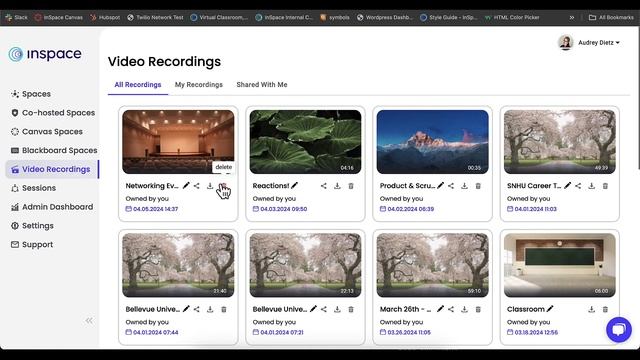Switch to the Shared With Me tab
The image size is (640, 360).
[x=262, y=84]
